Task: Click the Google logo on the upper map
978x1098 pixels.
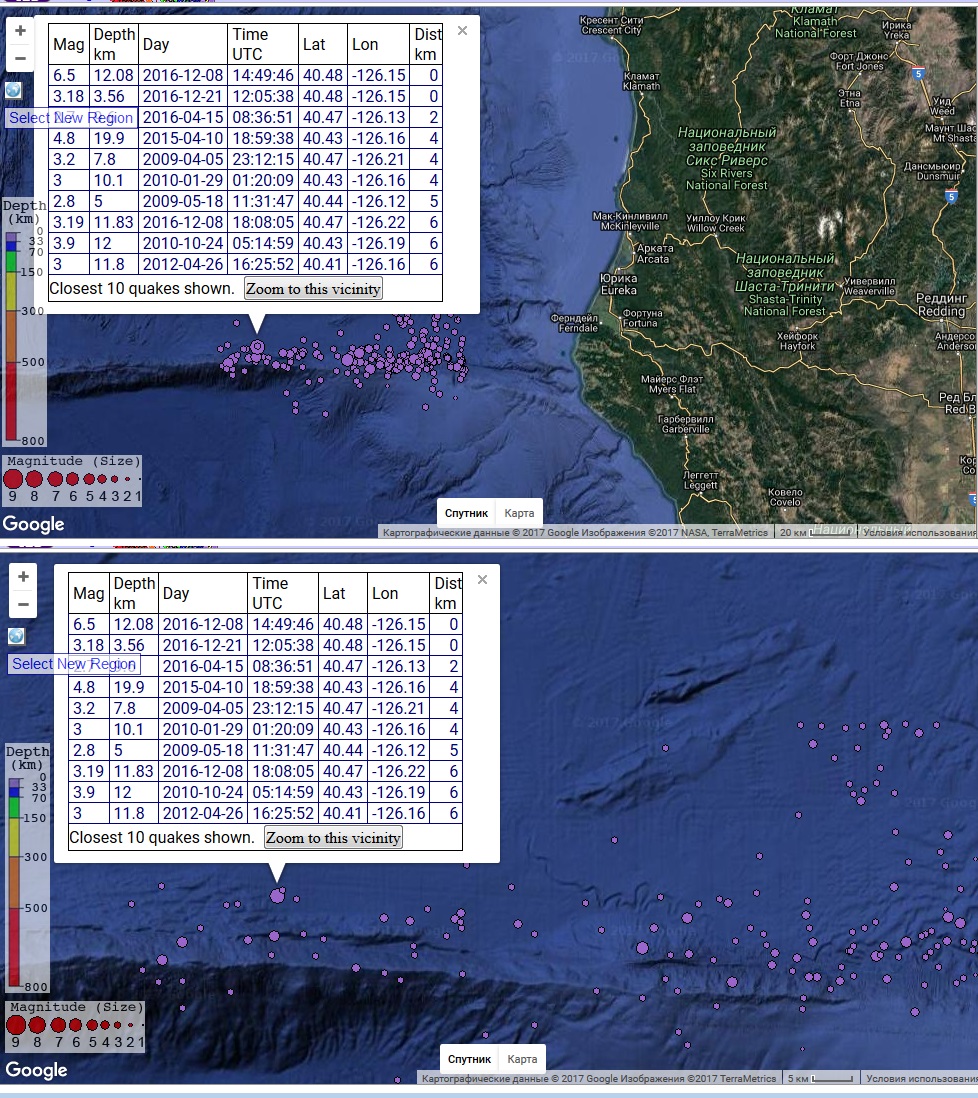Action: click(34, 524)
